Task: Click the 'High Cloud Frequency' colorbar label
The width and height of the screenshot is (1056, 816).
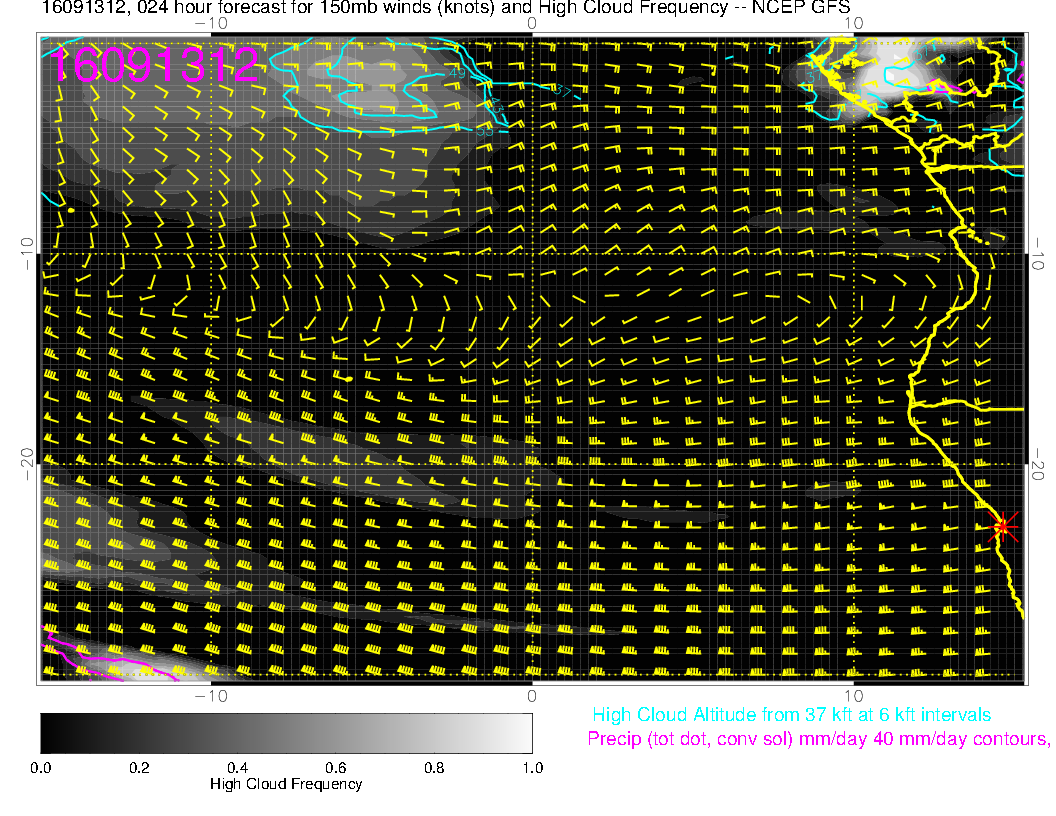Action: click(286, 784)
